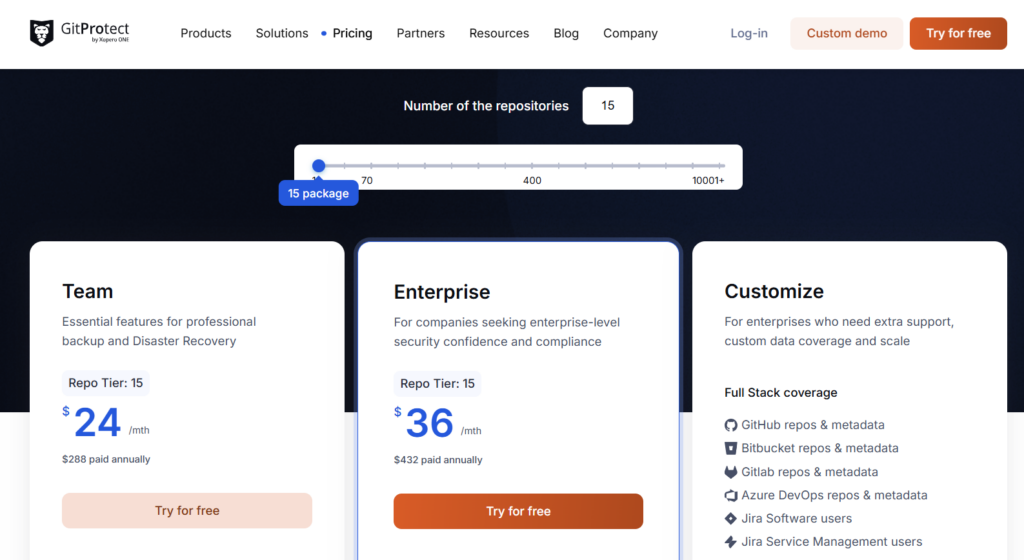Viewport: 1024px width, 560px height.
Task: Open the Solutions menu
Action: (x=281, y=33)
